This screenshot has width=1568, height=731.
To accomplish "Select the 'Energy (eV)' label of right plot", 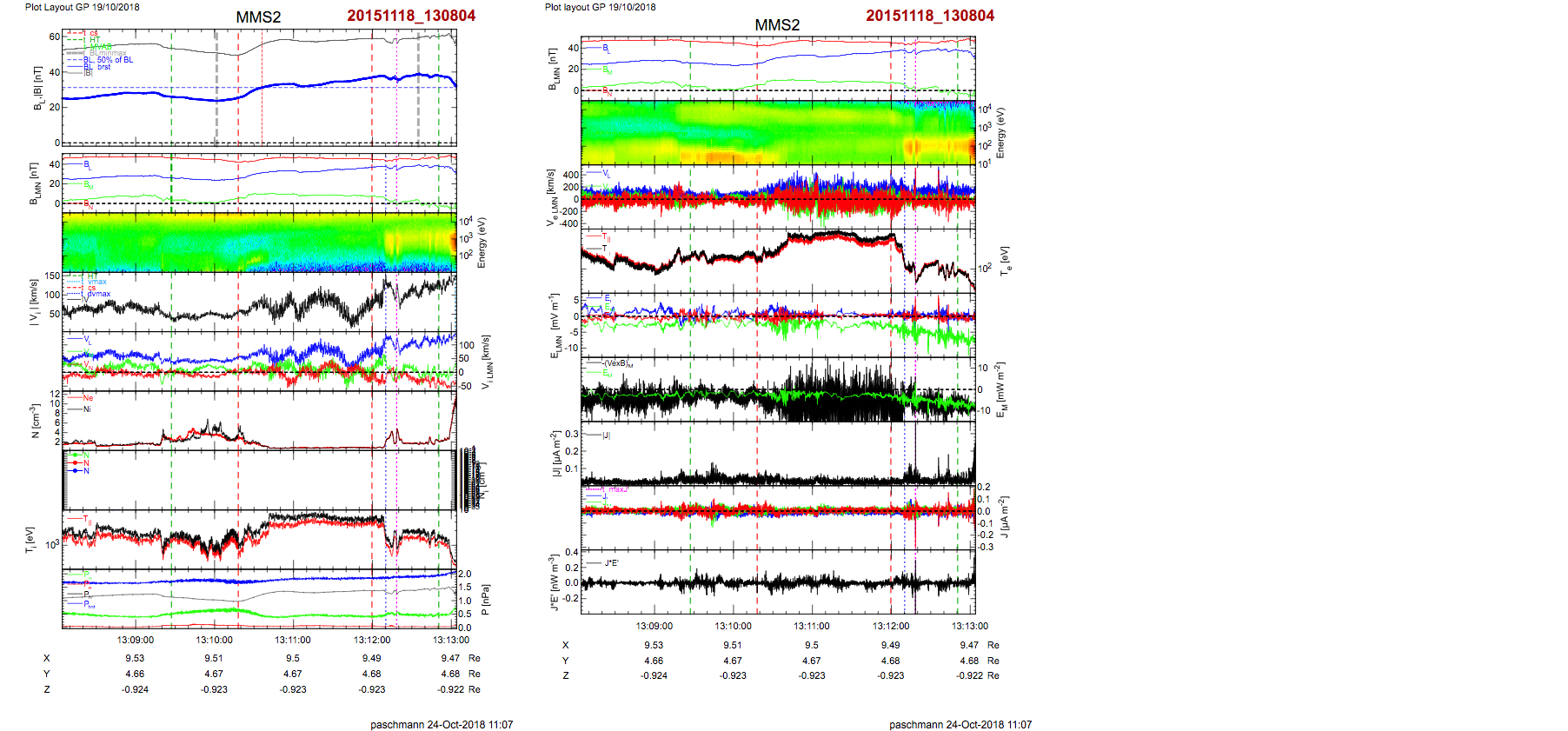I will (x=1000, y=133).
